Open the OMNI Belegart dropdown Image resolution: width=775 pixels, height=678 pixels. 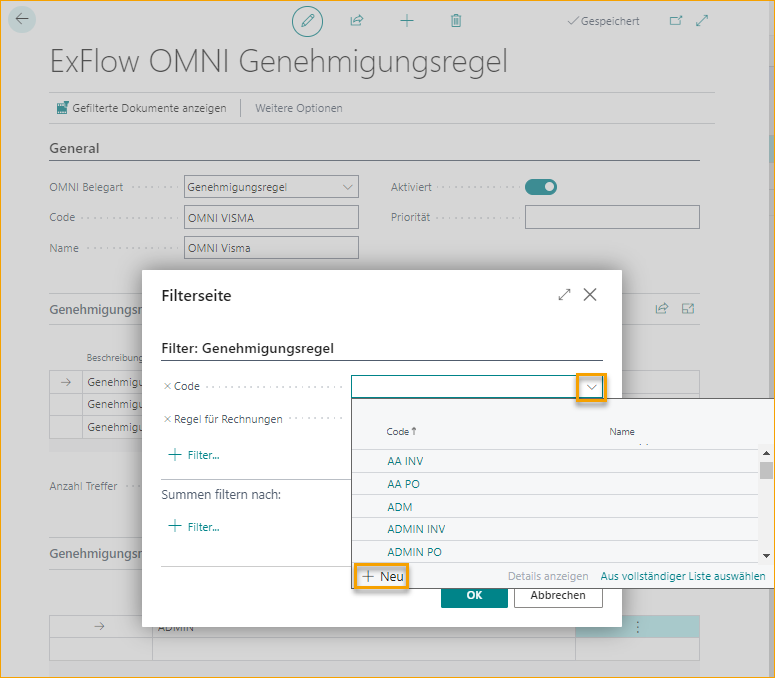[x=347, y=187]
